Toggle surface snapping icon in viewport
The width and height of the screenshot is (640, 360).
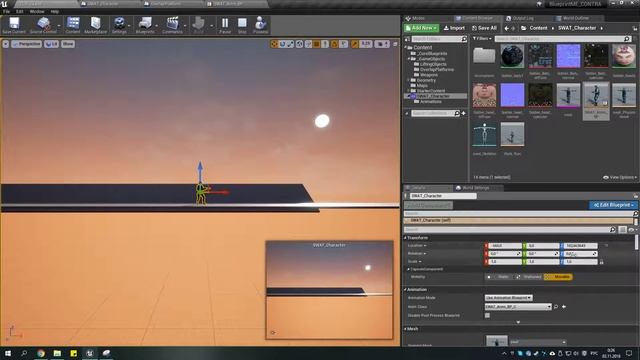coord(308,44)
